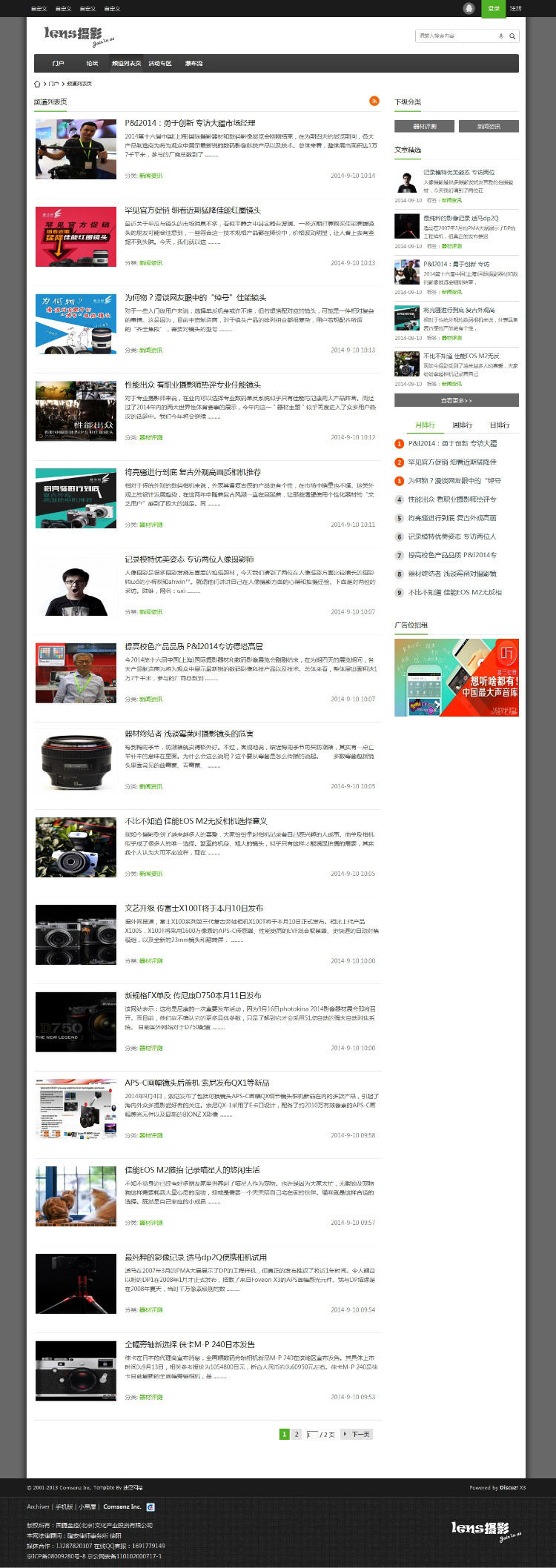Screen dimensions: 556x1568
Task: Click the 器材评测 subcategory button in sidebar
Action: click(x=424, y=126)
